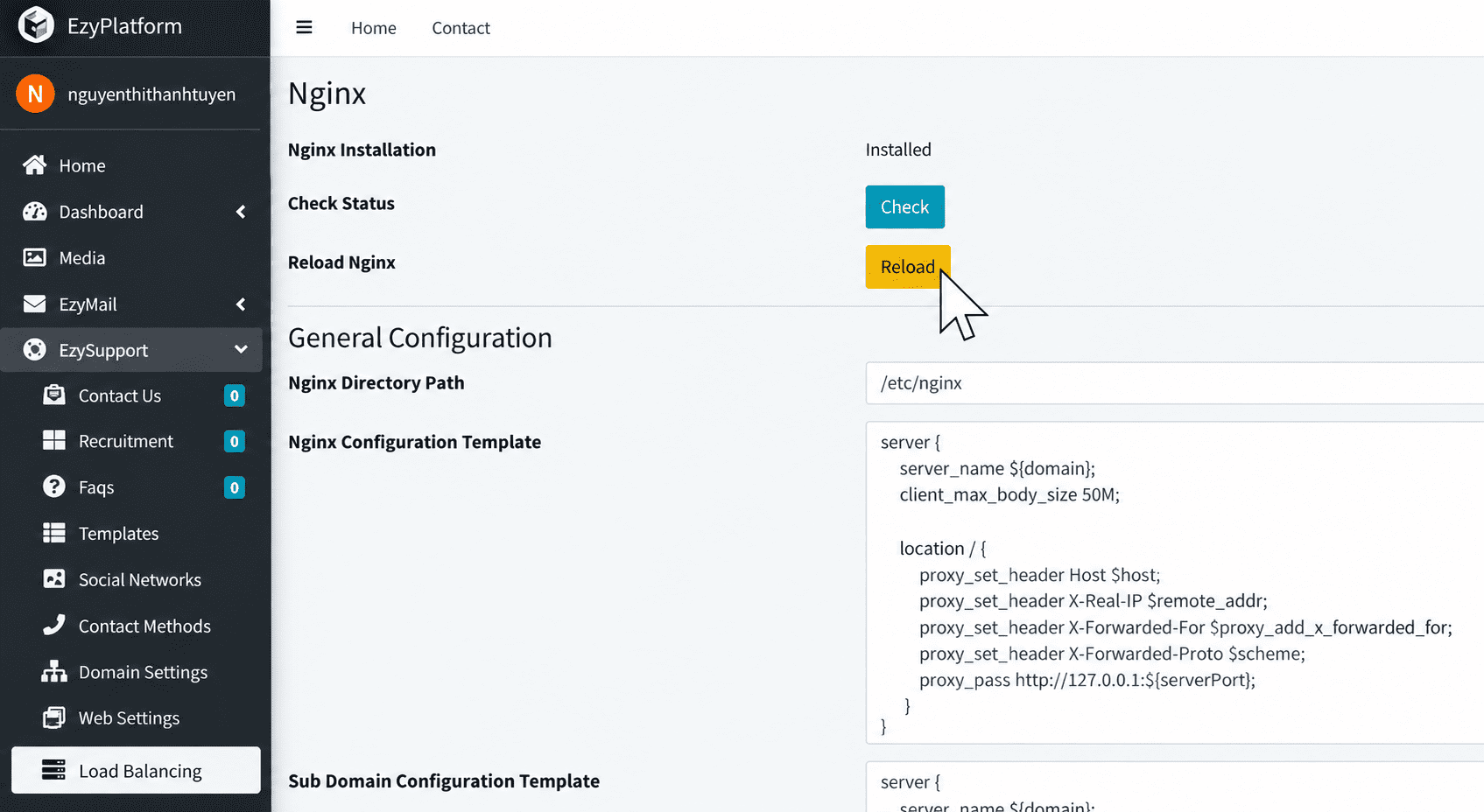The image size is (1484, 812).
Task: Click the EzySupport lifebuoy icon
Action: [x=35, y=350]
